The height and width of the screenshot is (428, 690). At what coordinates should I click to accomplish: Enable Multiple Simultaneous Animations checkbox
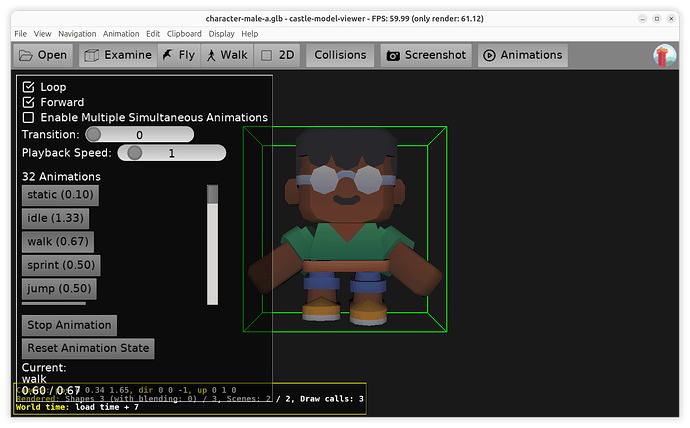click(28, 117)
